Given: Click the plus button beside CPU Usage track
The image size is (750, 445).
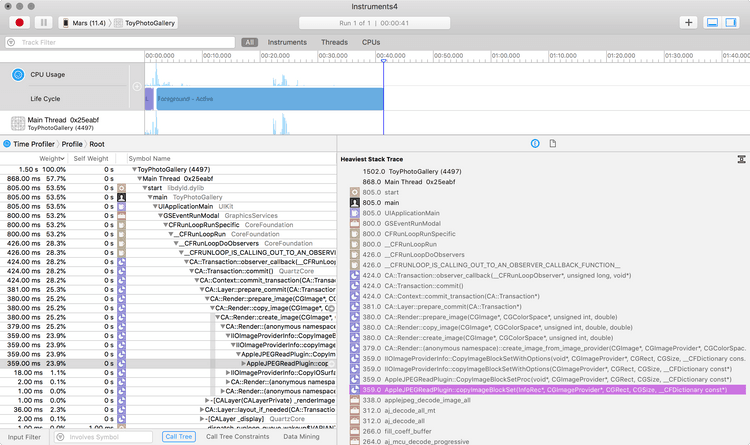Looking at the screenshot, I should 137,86.
